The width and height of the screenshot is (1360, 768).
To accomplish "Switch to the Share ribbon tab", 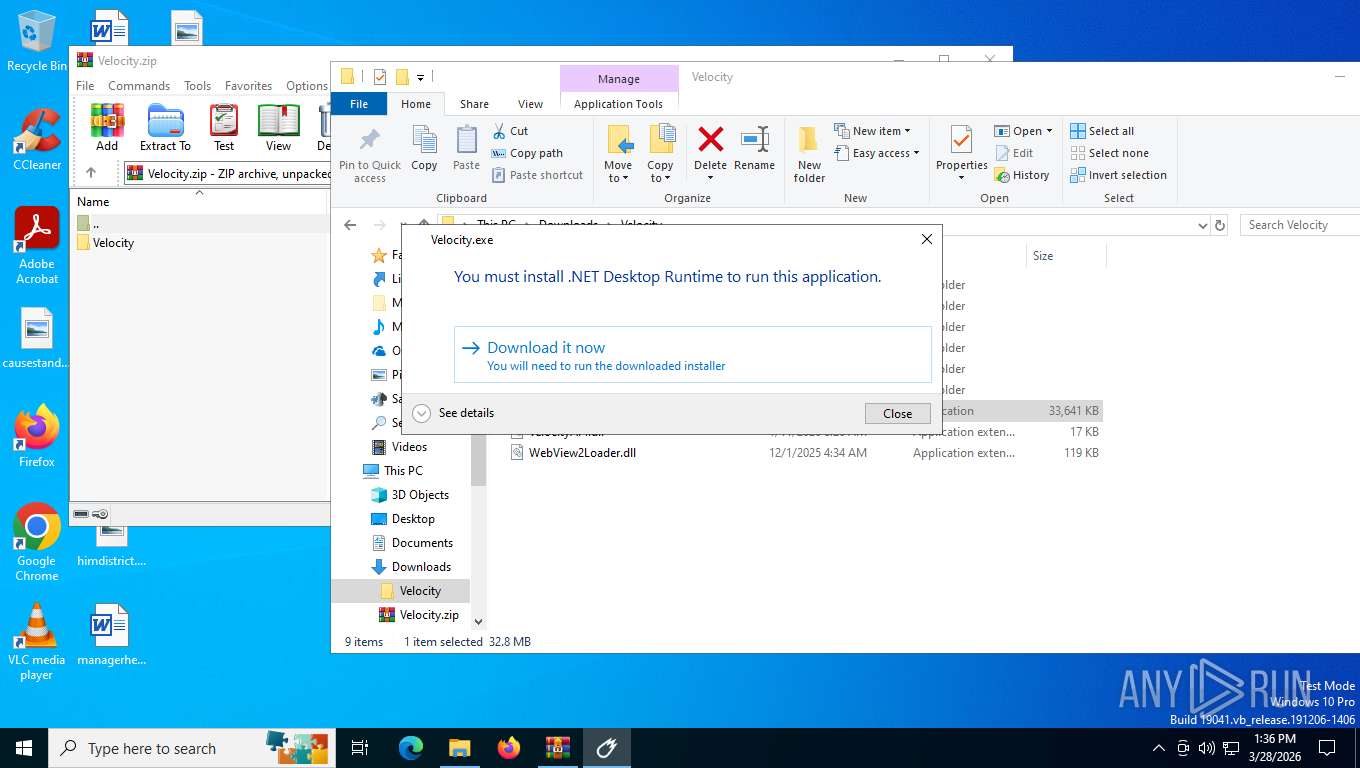I will [474, 104].
